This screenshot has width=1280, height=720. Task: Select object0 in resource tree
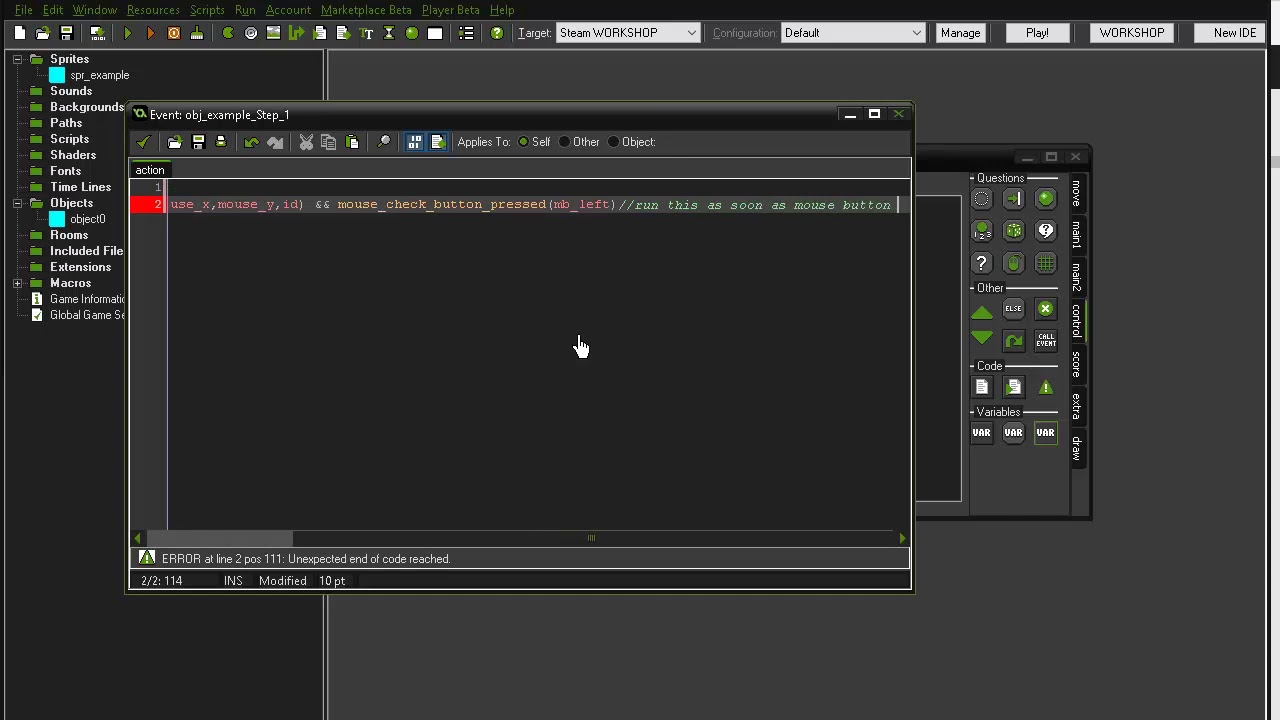point(87,219)
